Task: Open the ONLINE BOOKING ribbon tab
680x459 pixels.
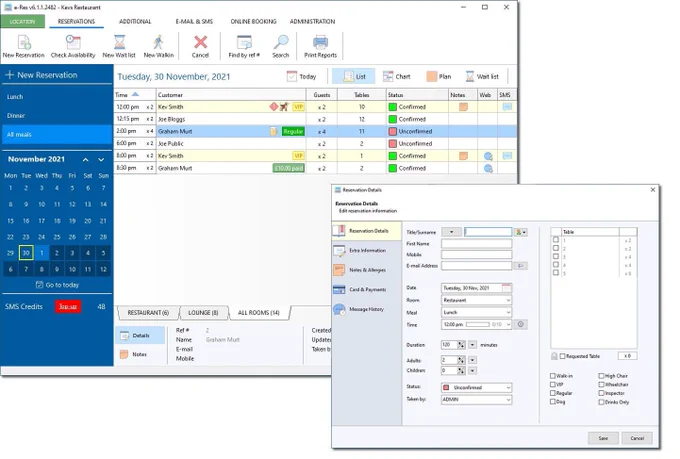Action: coord(253,21)
